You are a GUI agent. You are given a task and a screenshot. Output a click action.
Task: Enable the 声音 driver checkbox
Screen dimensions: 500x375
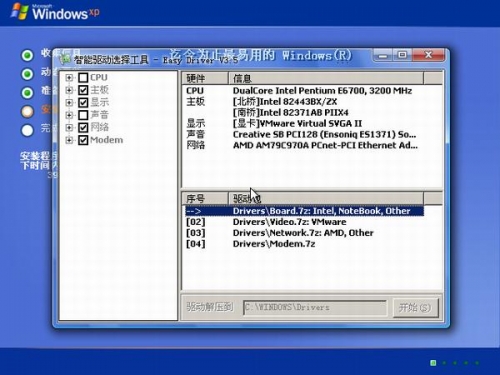(x=83, y=115)
